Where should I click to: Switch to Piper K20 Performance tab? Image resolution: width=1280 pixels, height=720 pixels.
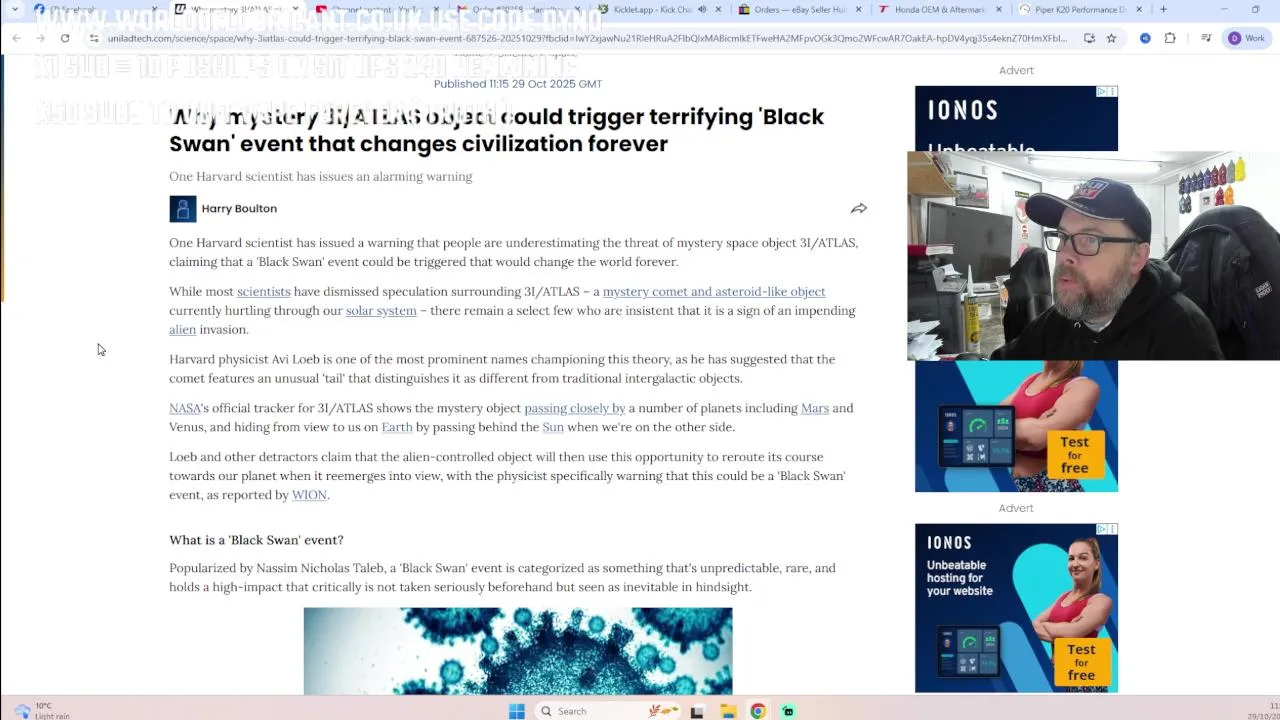click(x=1080, y=9)
